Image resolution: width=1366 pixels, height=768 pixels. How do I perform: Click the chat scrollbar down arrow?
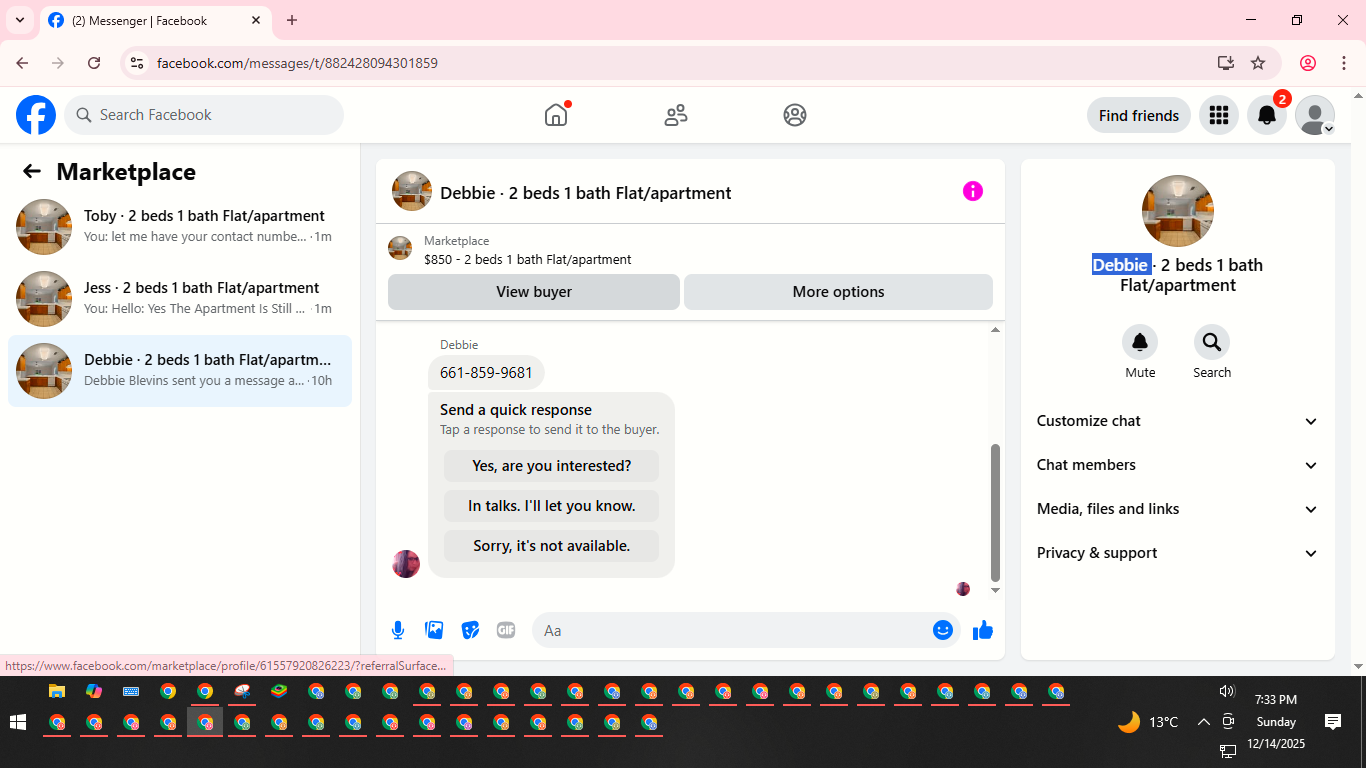click(995, 590)
